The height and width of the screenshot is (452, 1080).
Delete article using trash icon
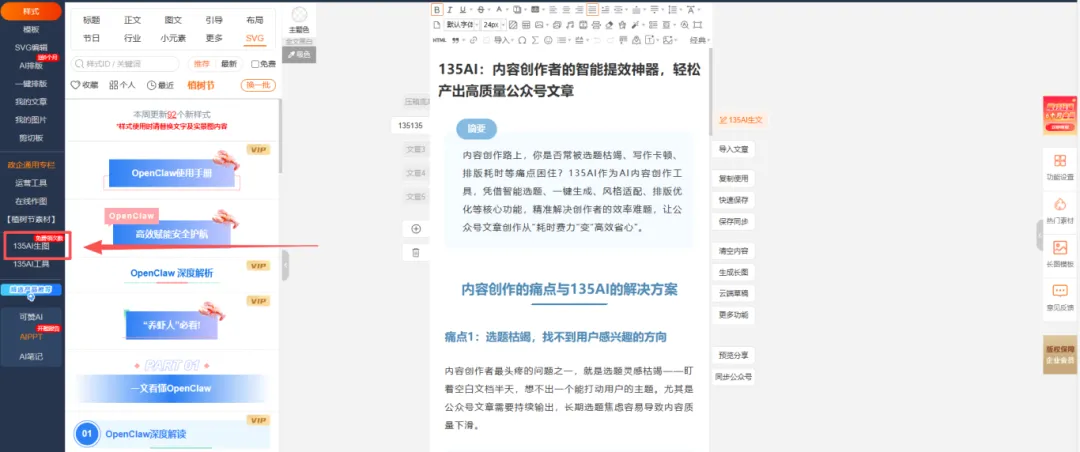[x=415, y=253]
